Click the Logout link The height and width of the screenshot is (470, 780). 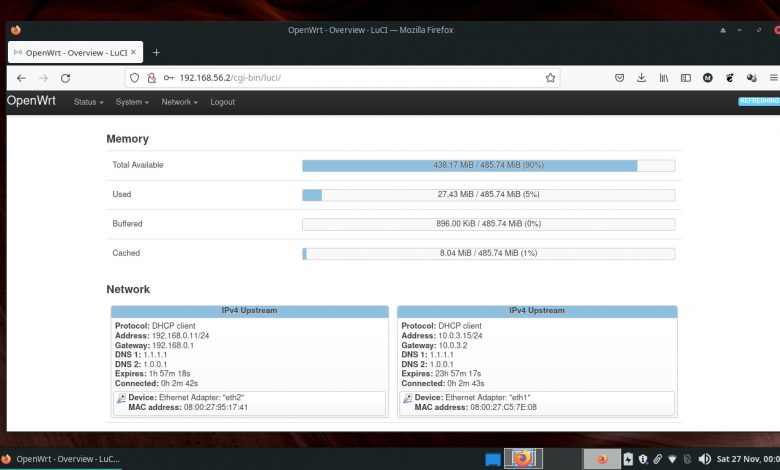click(x=222, y=102)
